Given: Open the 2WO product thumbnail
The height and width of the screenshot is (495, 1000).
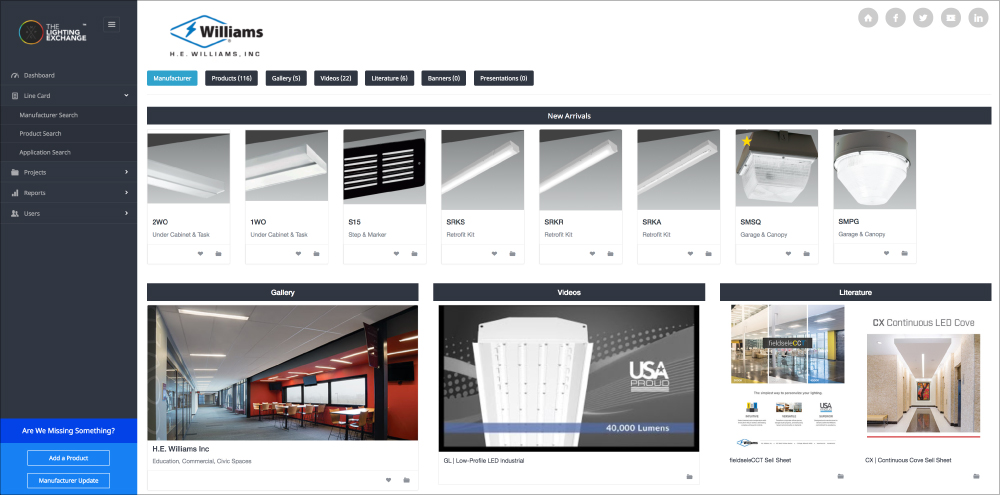Looking at the screenshot, I should pyautogui.click(x=189, y=167).
